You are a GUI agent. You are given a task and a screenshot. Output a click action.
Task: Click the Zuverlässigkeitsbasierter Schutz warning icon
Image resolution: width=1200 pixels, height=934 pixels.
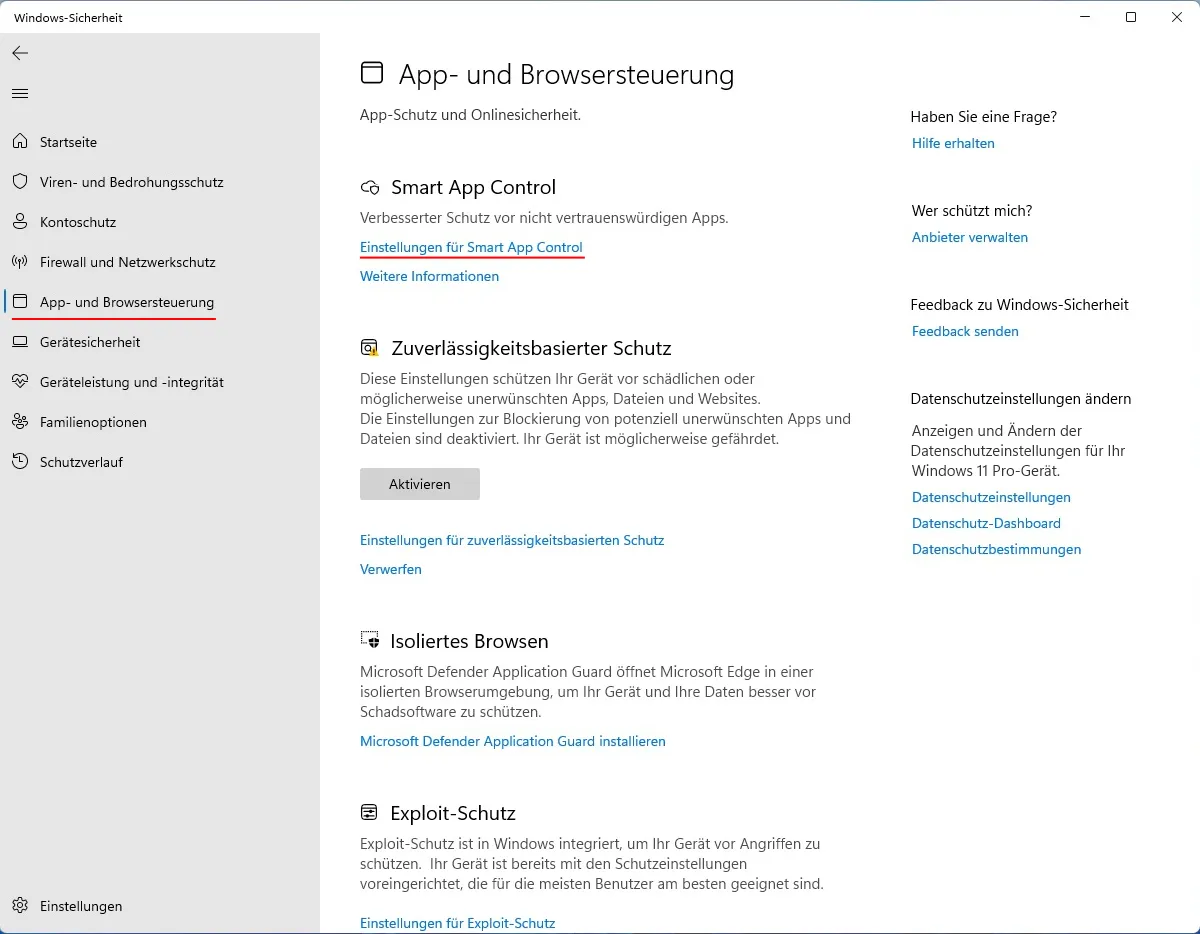coord(370,348)
